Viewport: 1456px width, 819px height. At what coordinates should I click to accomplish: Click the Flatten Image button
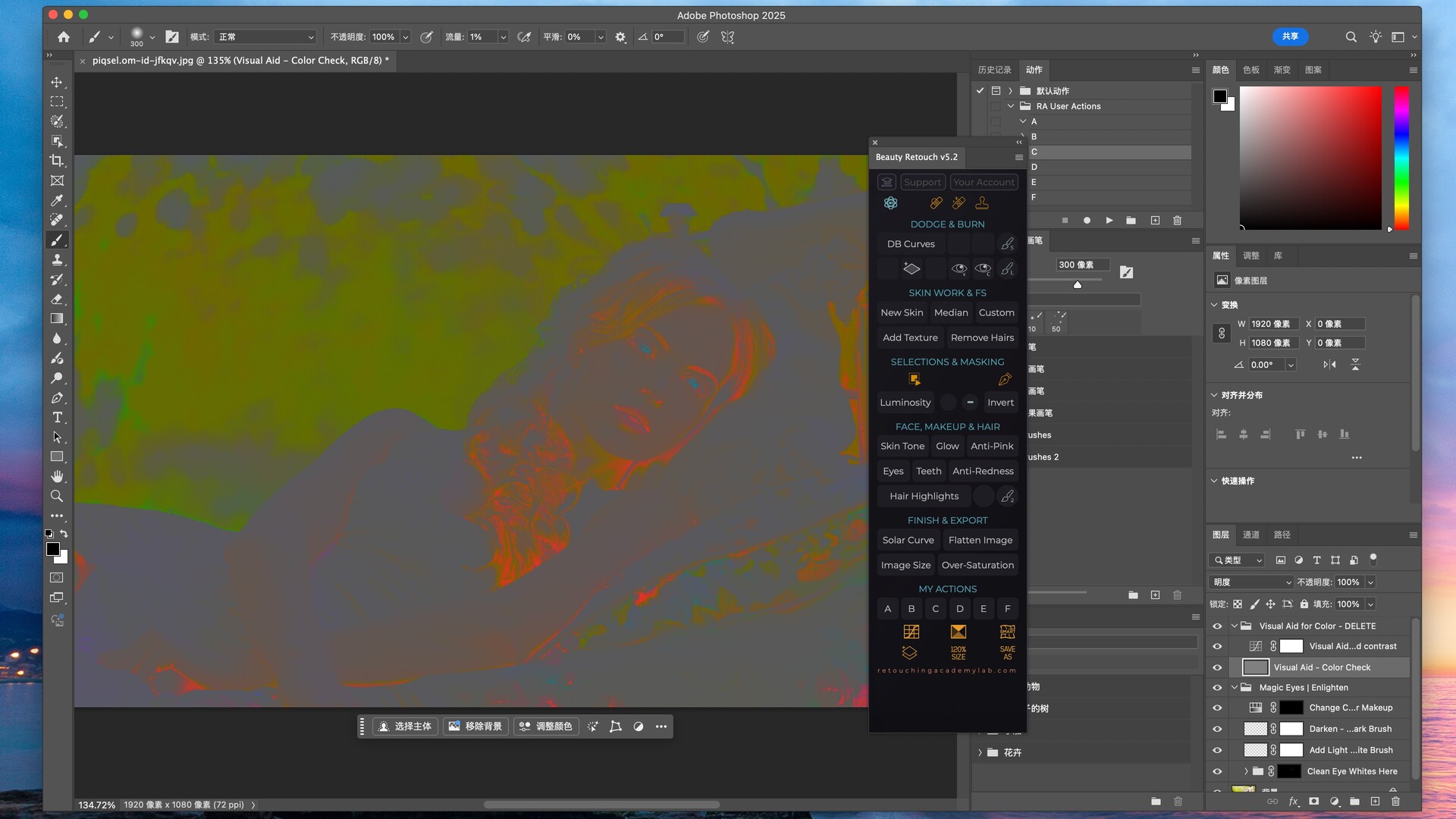pos(980,540)
